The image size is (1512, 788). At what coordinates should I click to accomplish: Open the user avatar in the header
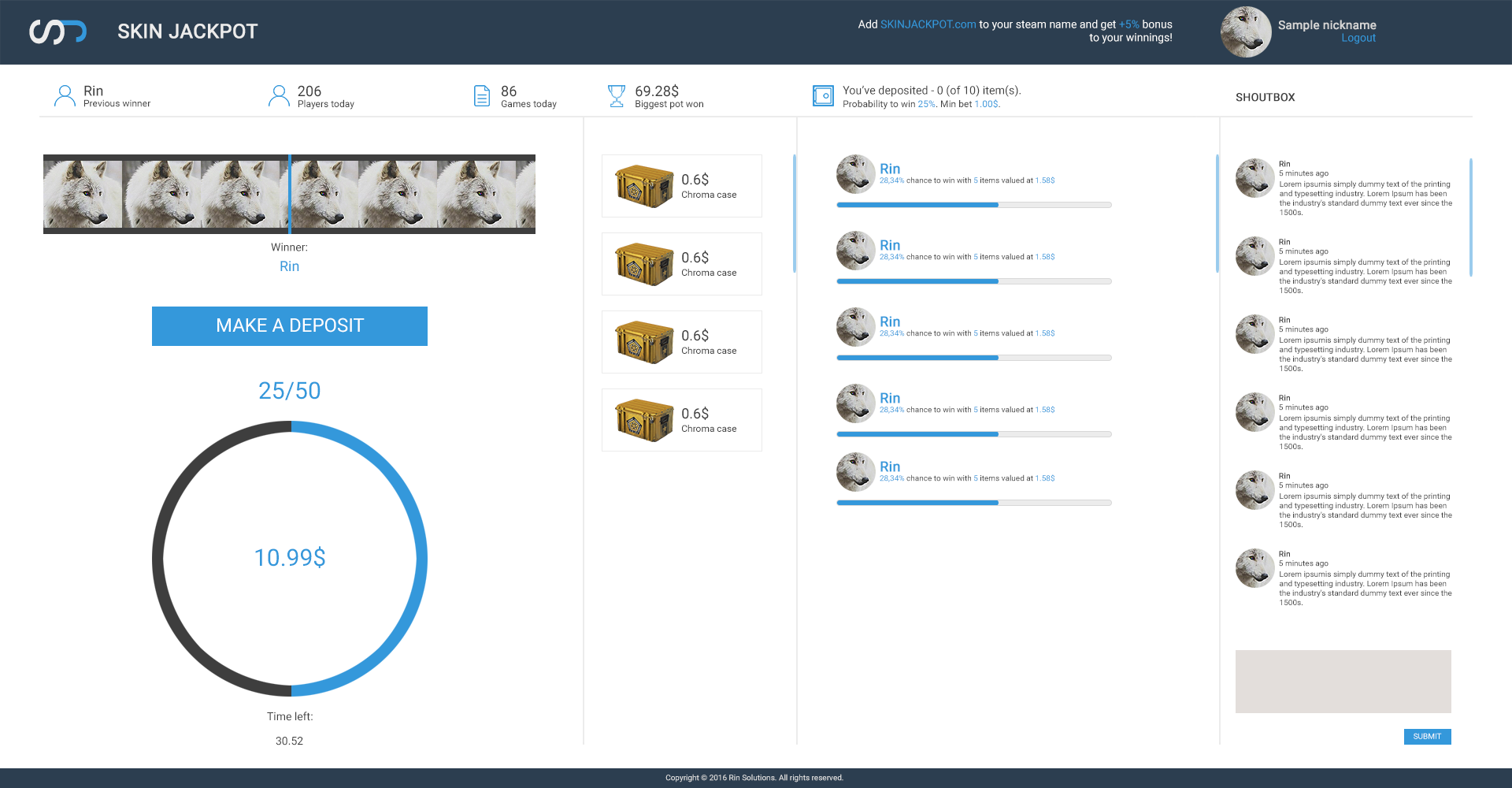coord(1246,32)
